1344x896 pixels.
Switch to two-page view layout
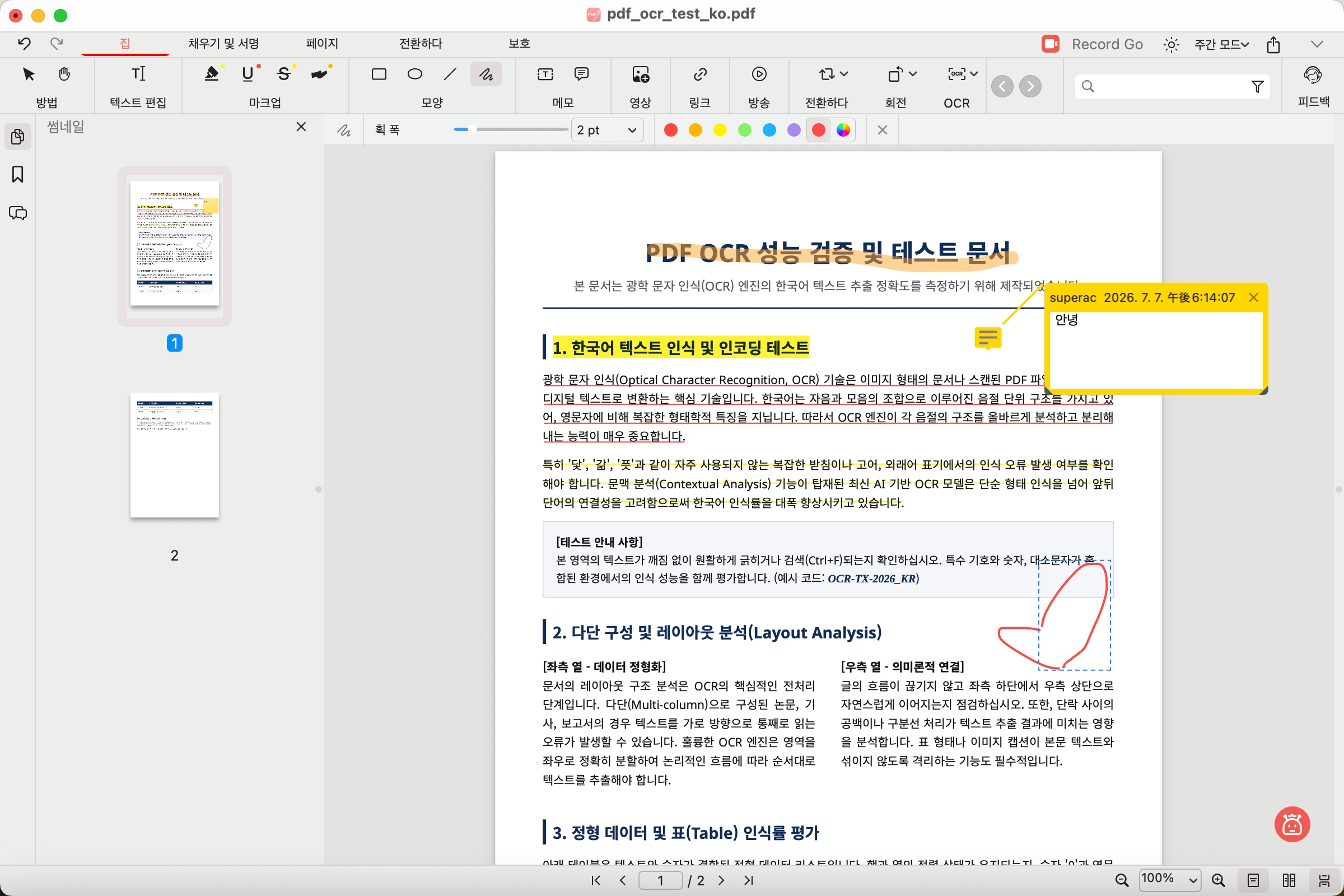[x=1289, y=880]
